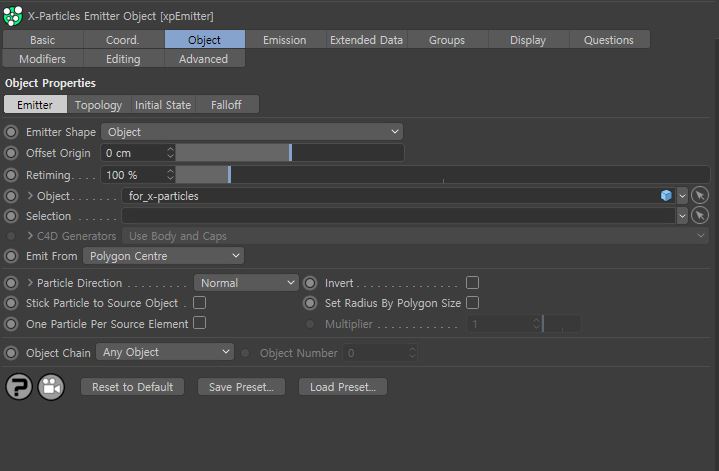Open the dropdown arrow next to Object field

point(682,196)
